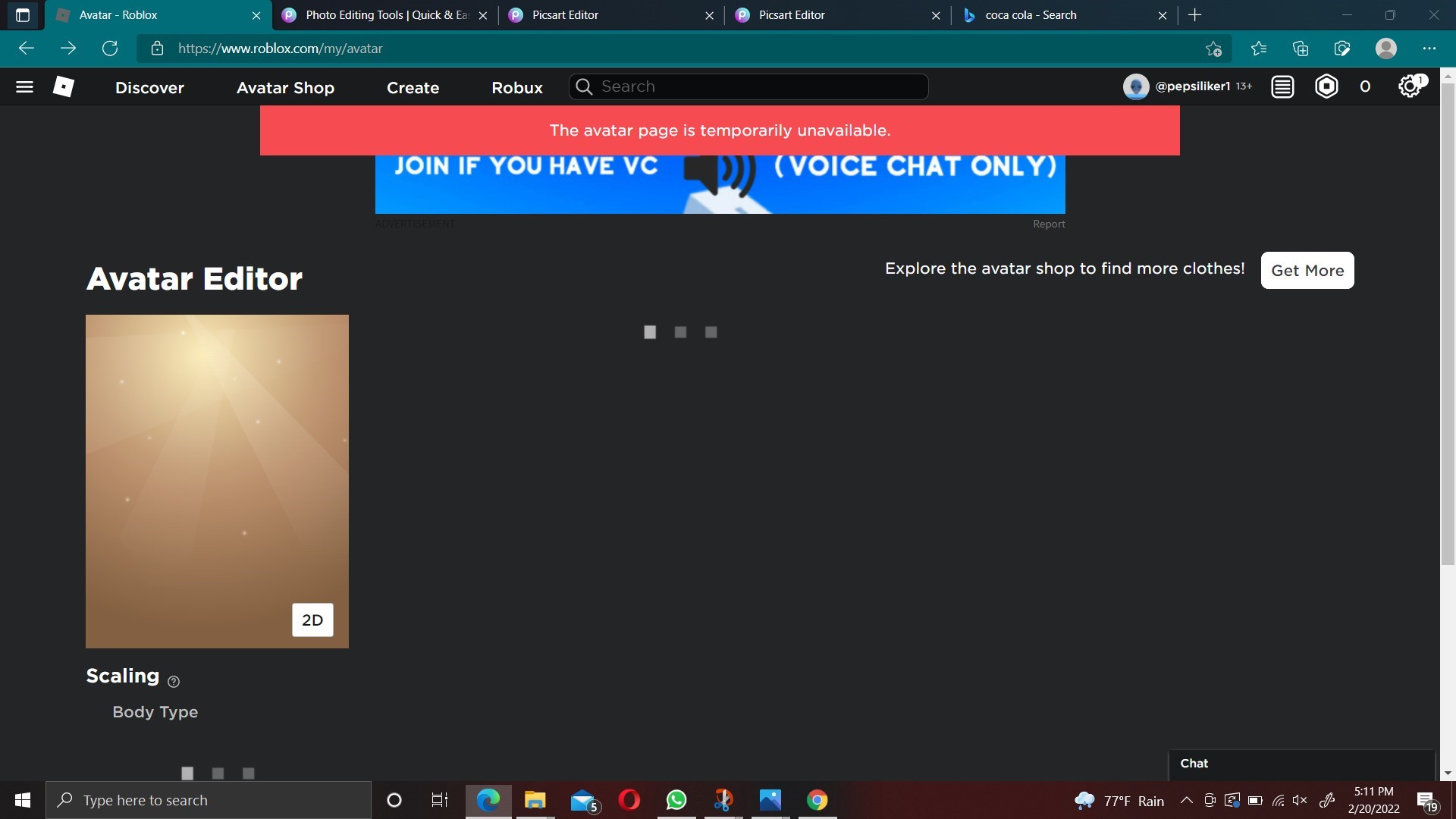Add this page to favorites star
This screenshot has height=819, width=1456.
[1213, 49]
